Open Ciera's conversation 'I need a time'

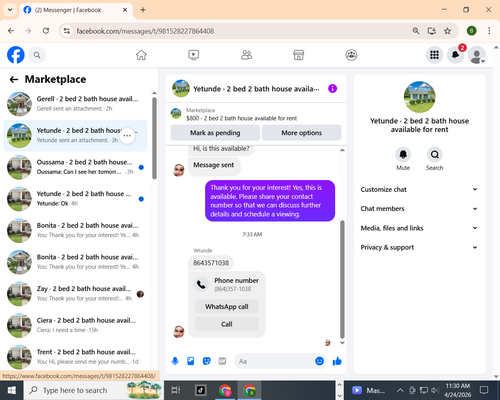[75, 325]
